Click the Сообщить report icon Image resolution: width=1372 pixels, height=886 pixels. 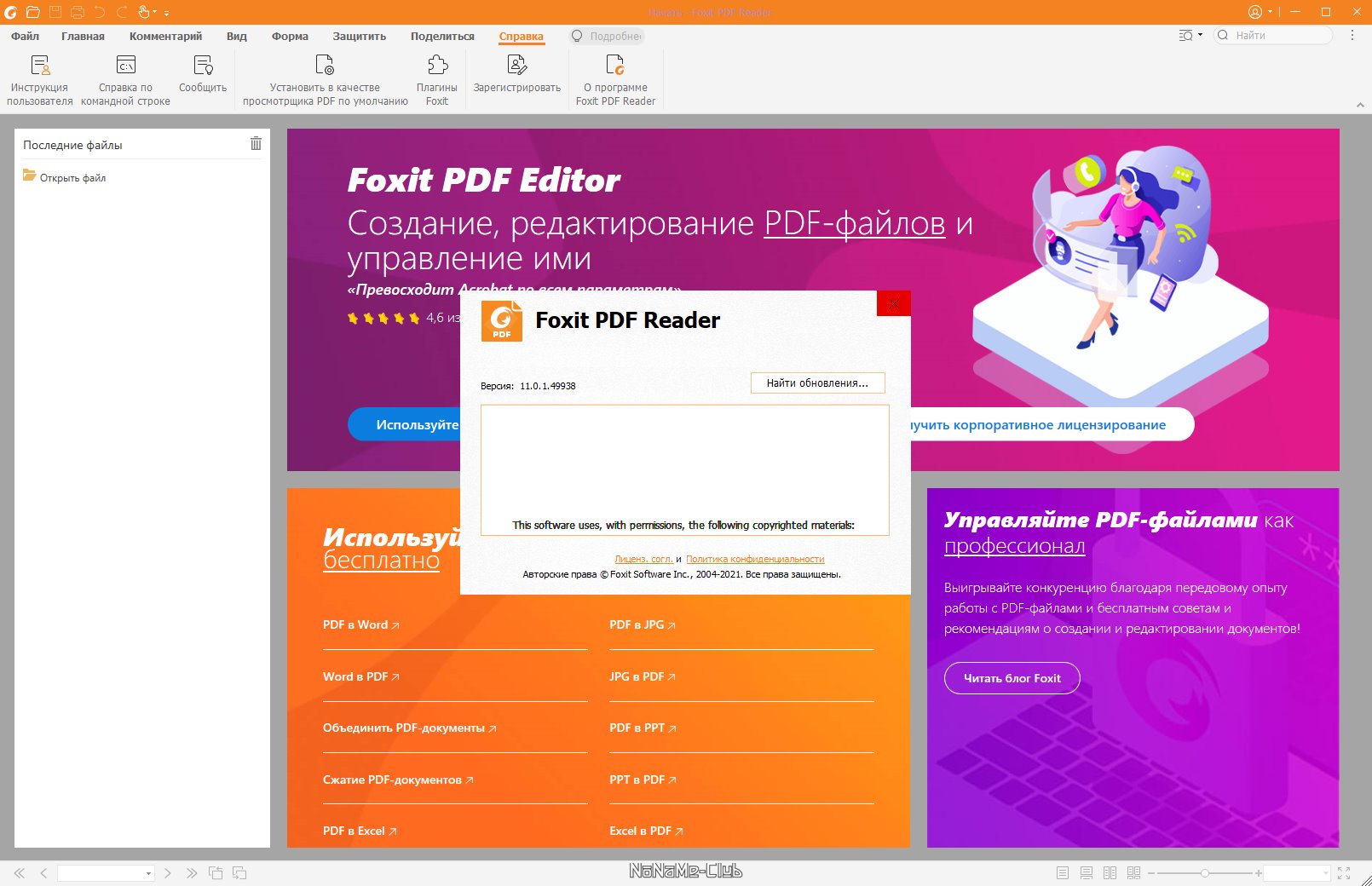point(203,66)
